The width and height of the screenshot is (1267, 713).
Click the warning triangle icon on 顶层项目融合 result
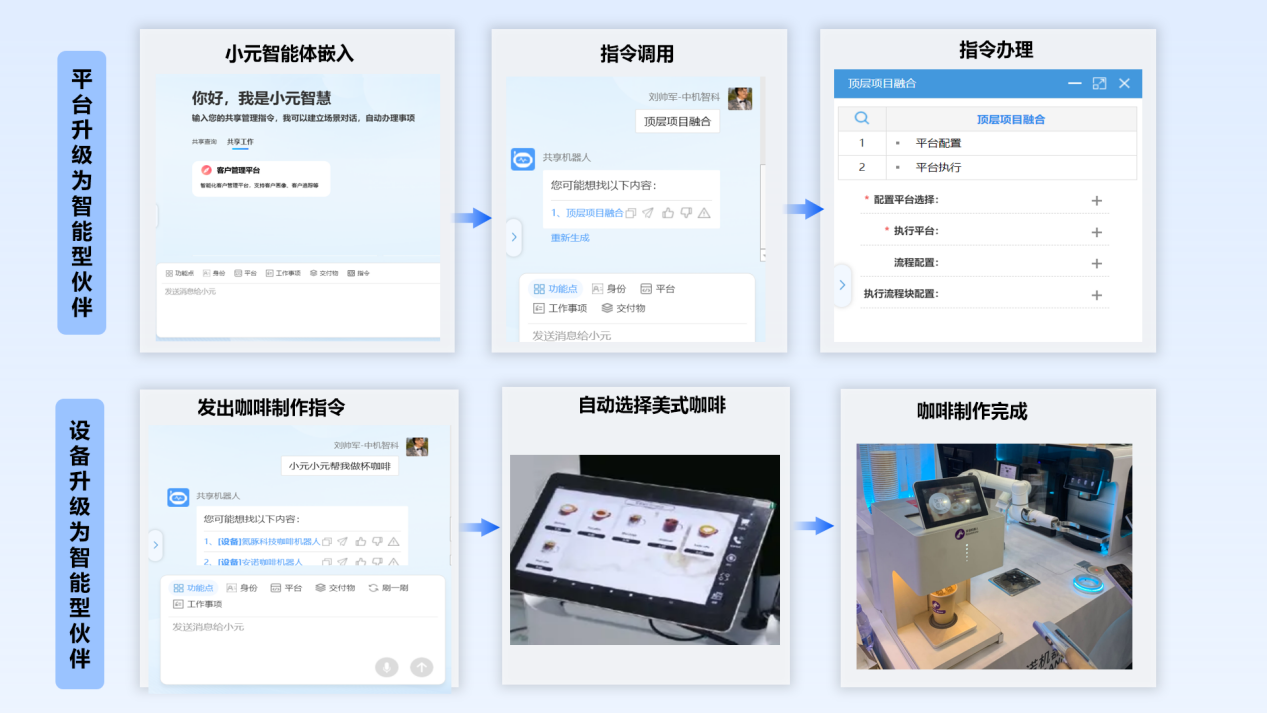click(x=704, y=213)
